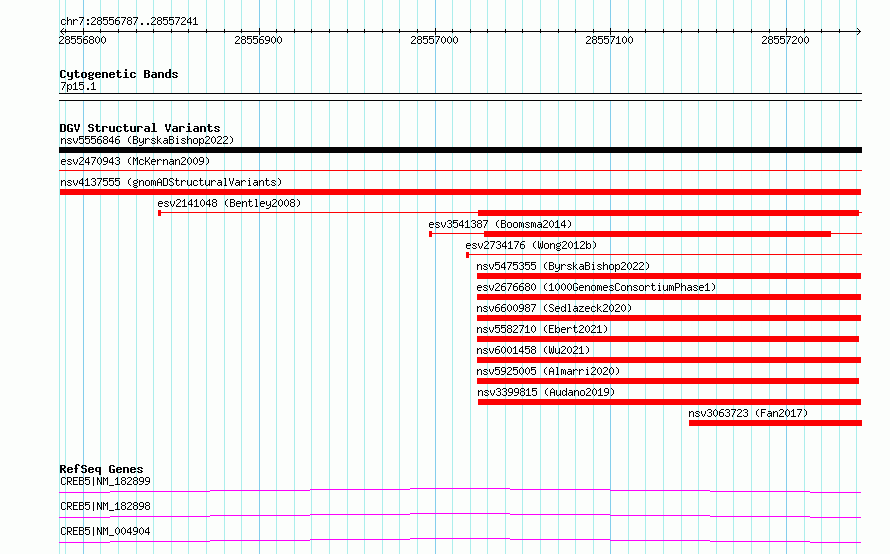
Task: Click the red bar under nsv6600987
Action: click(x=669, y=318)
